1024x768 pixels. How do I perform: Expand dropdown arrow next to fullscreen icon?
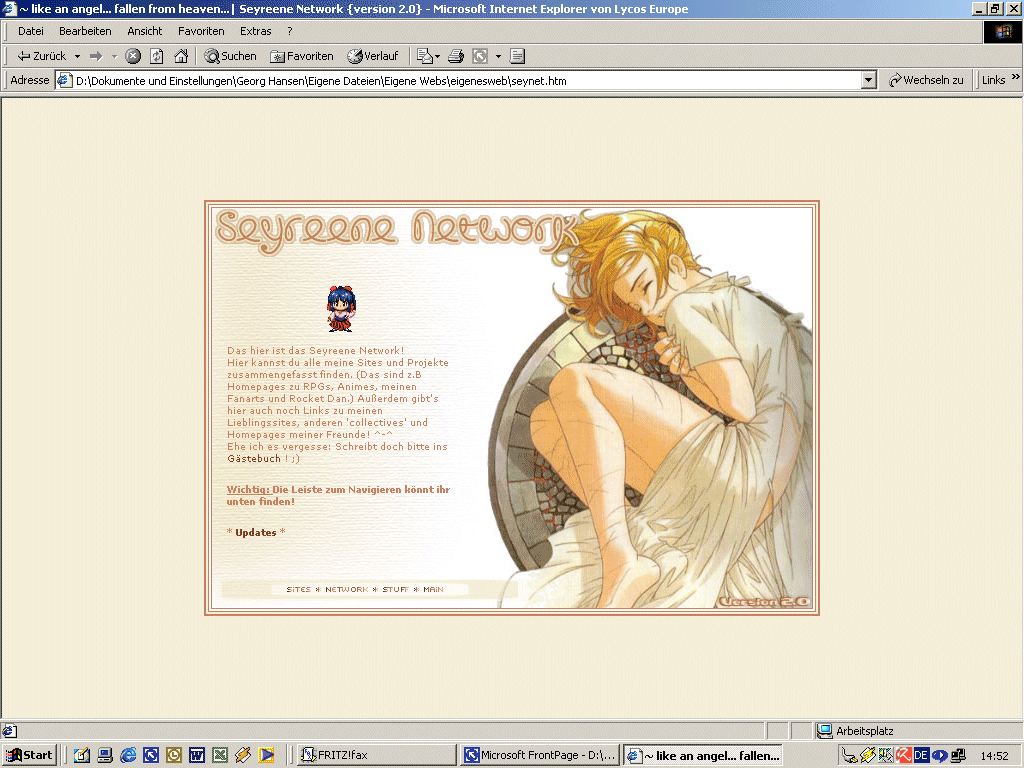[498, 56]
